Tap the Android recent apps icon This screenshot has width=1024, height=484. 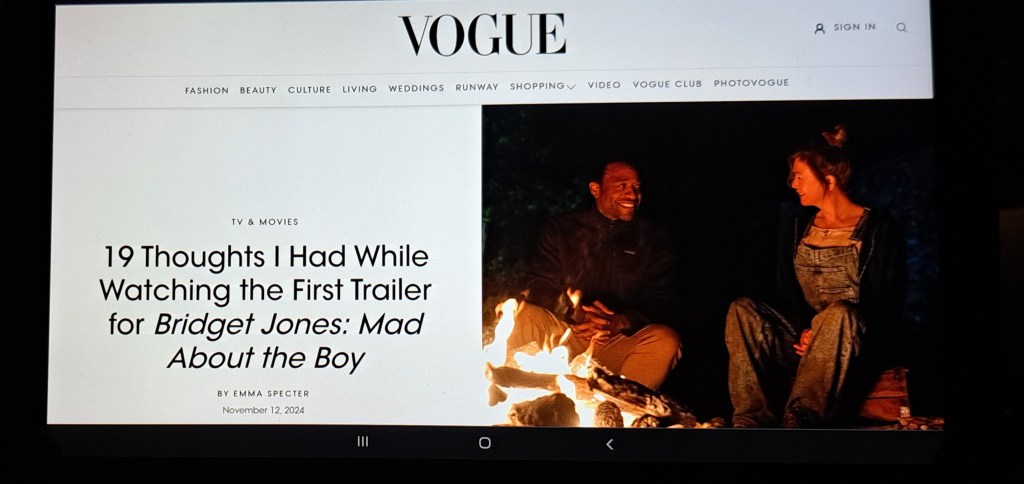coord(362,442)
